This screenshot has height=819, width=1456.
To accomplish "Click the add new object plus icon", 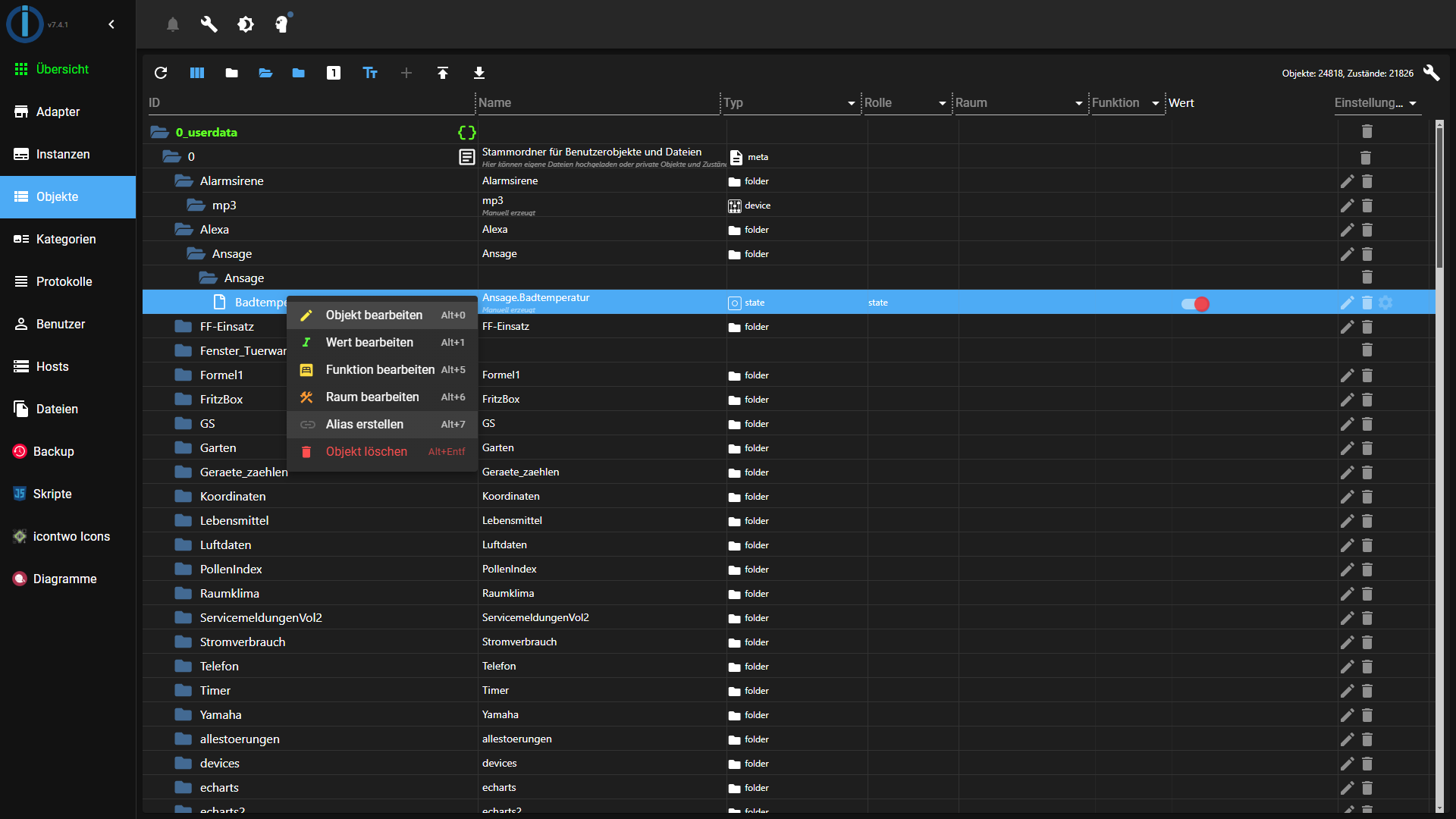I will click(406, 73).
